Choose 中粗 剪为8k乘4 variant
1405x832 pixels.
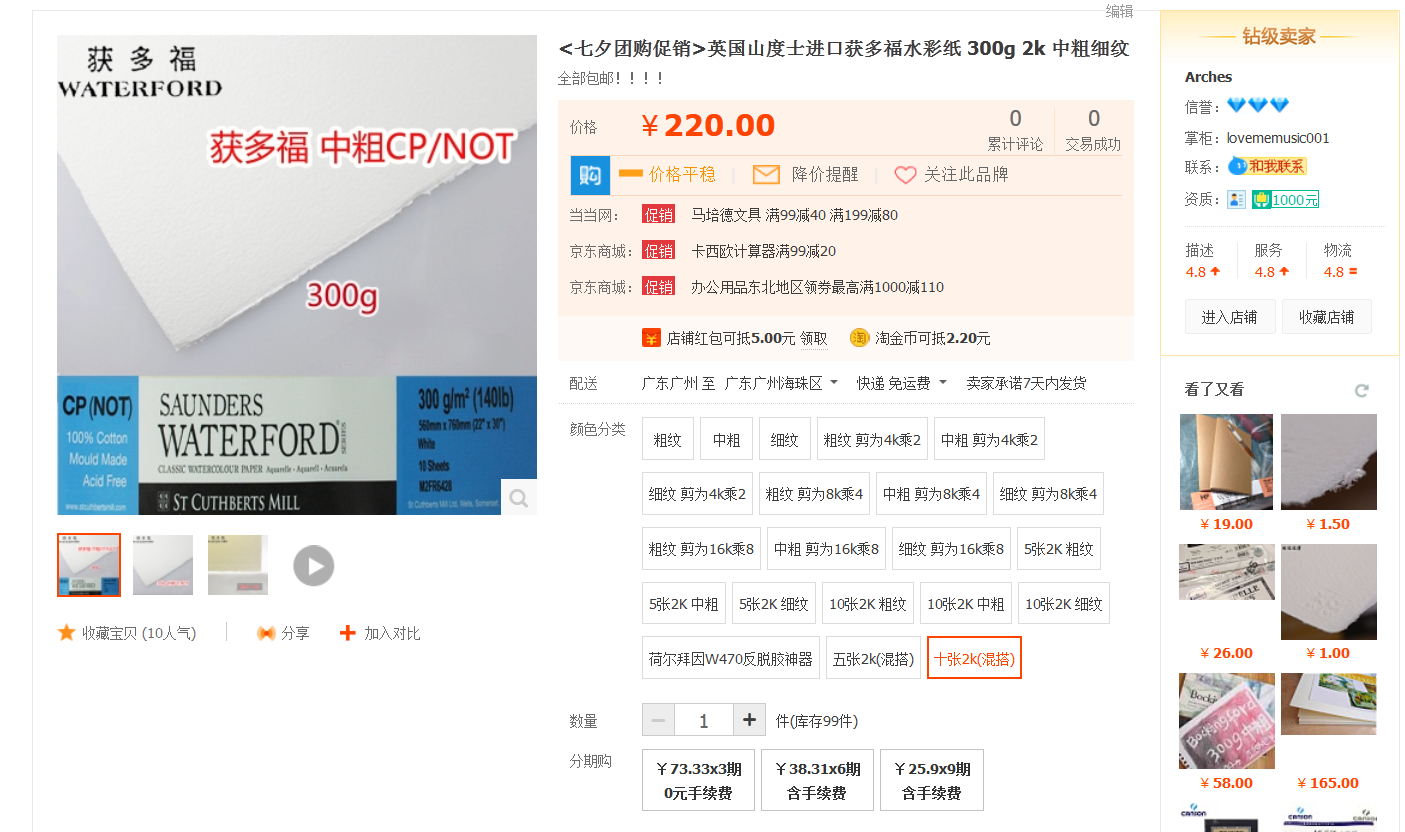[x=931, y=494]
